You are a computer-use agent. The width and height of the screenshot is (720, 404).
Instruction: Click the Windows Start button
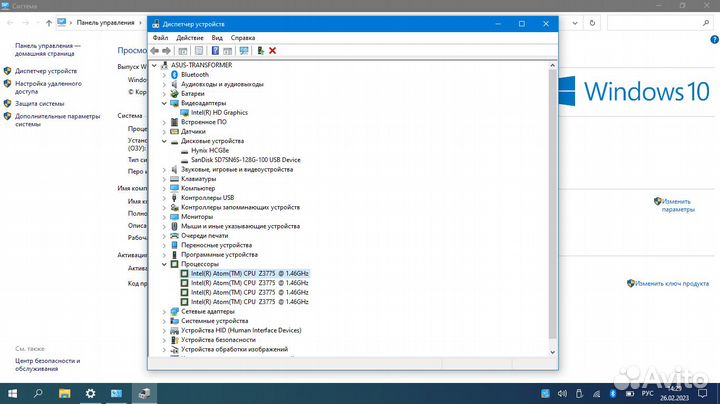[12, 392]
